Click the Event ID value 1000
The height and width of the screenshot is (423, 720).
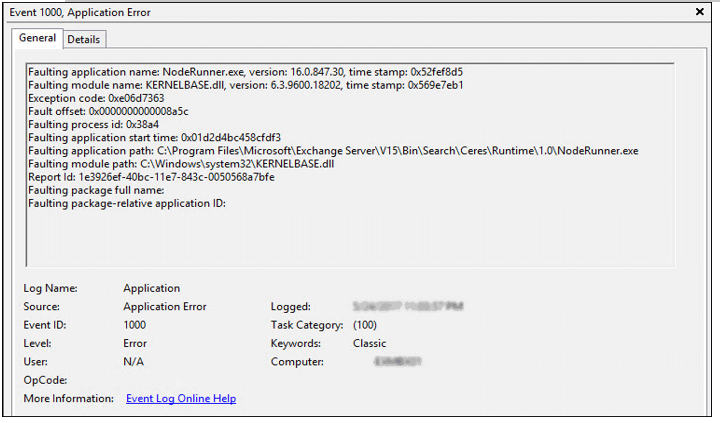[x=134, y=325]
